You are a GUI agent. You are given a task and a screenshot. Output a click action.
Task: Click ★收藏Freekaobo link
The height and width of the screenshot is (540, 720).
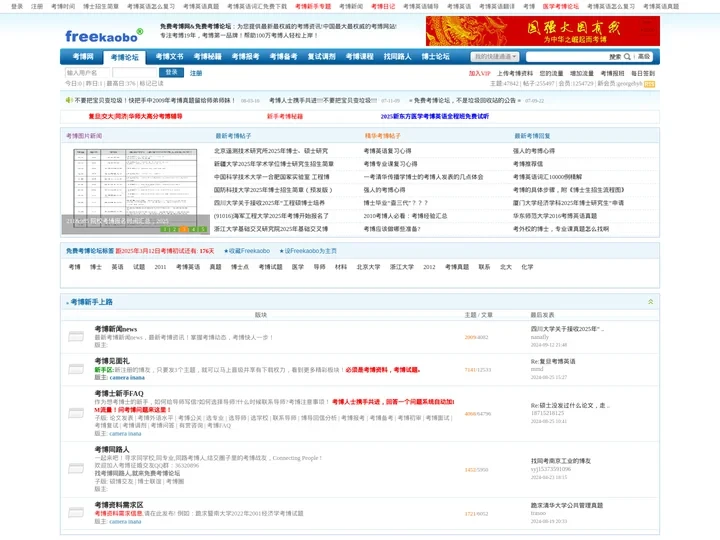247,251
